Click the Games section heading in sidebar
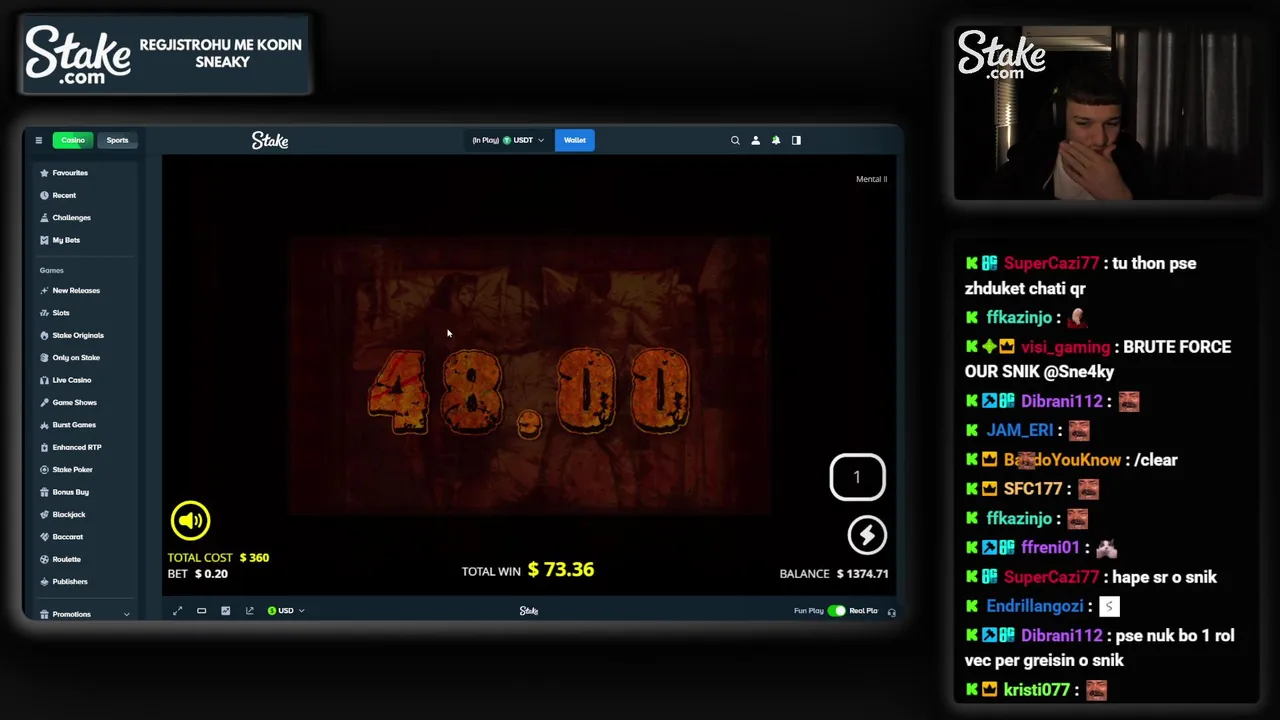Screen dimensions: 1280x720 (x=52, y=270)
